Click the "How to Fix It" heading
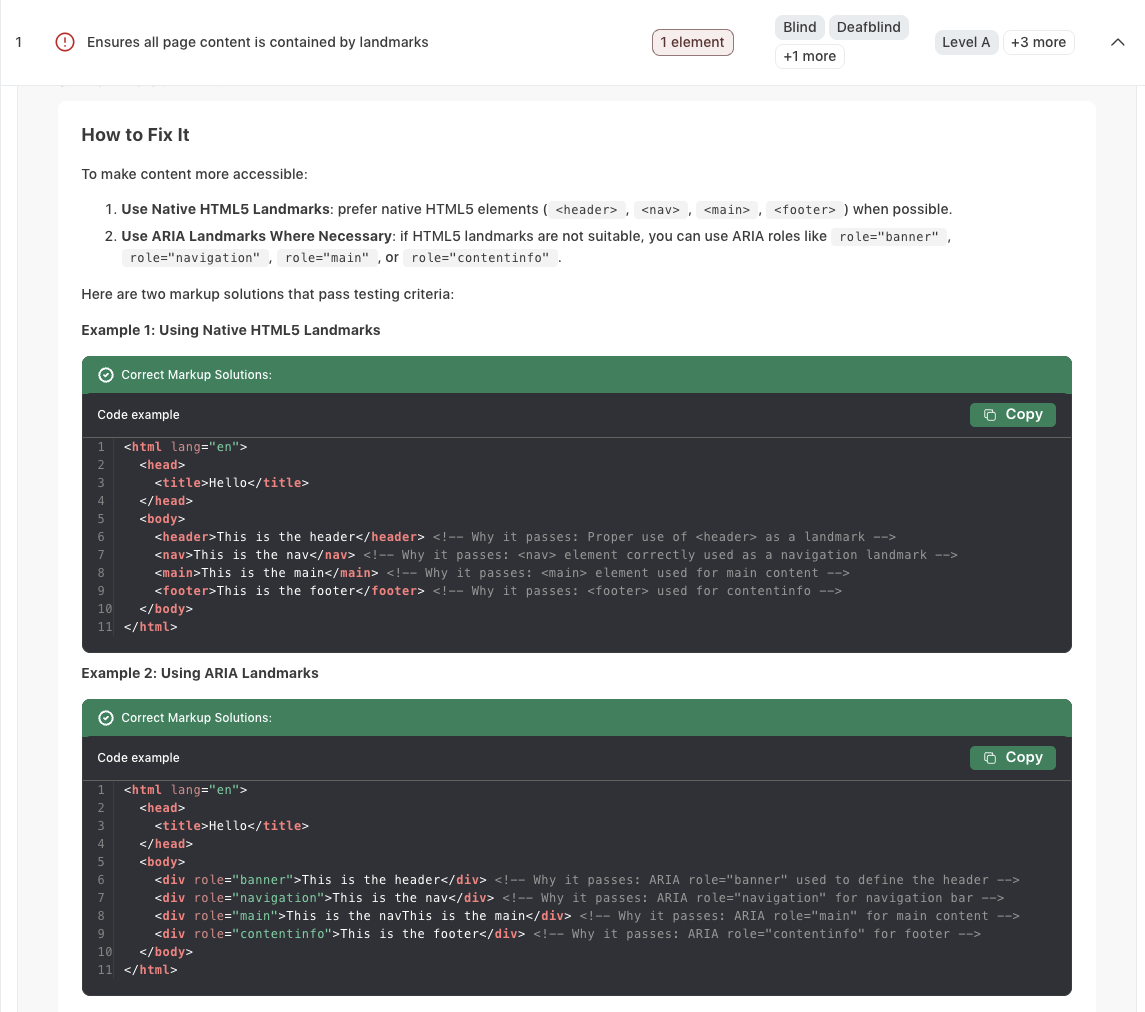The width and height of the screenshot is (1145, 1012). click(135, 135)
